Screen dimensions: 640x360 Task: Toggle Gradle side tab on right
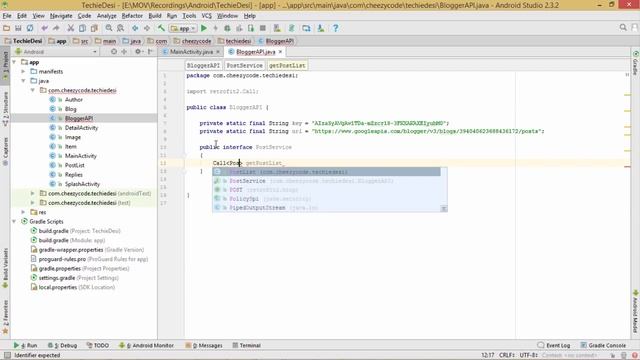click(x=635, y=63)
